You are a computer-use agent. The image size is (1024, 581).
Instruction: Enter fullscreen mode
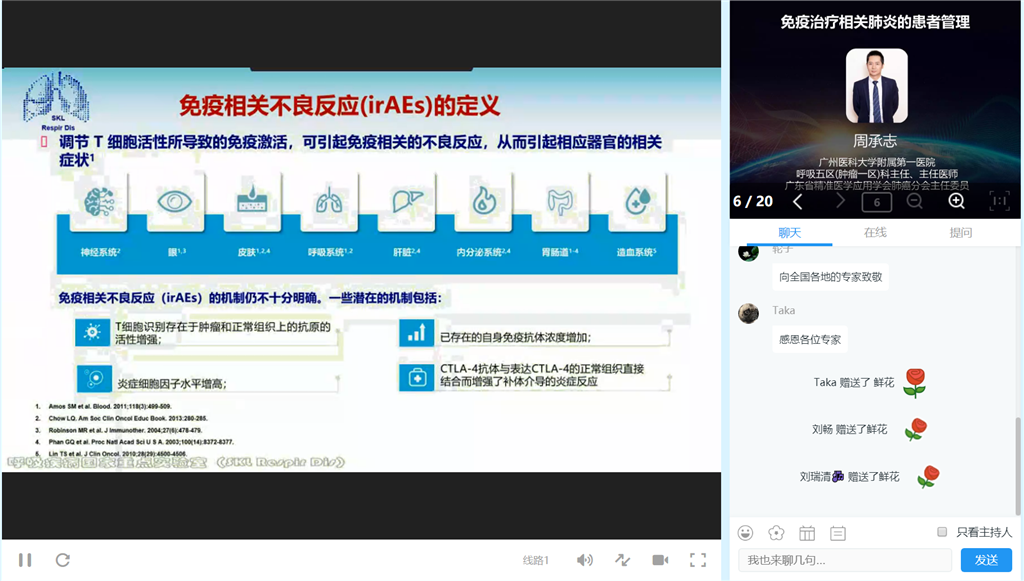click(700, 560)
